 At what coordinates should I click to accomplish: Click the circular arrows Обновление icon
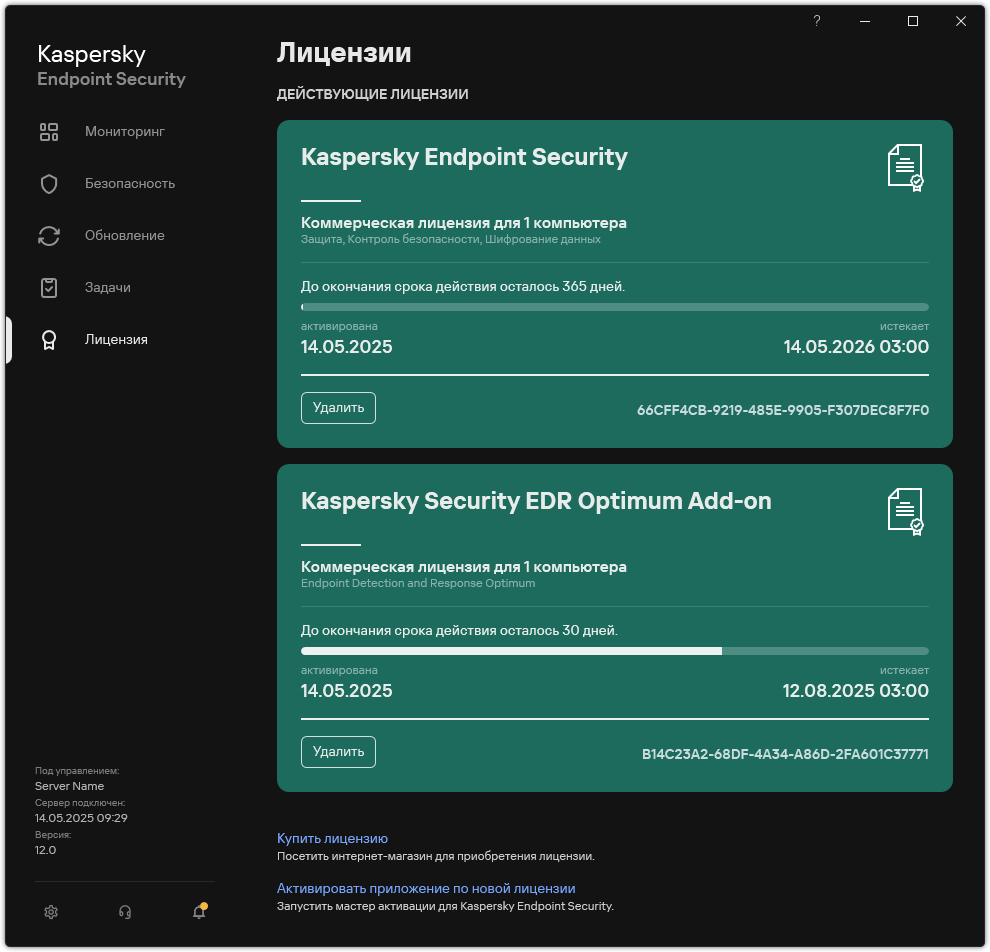(x=49, y=236)
